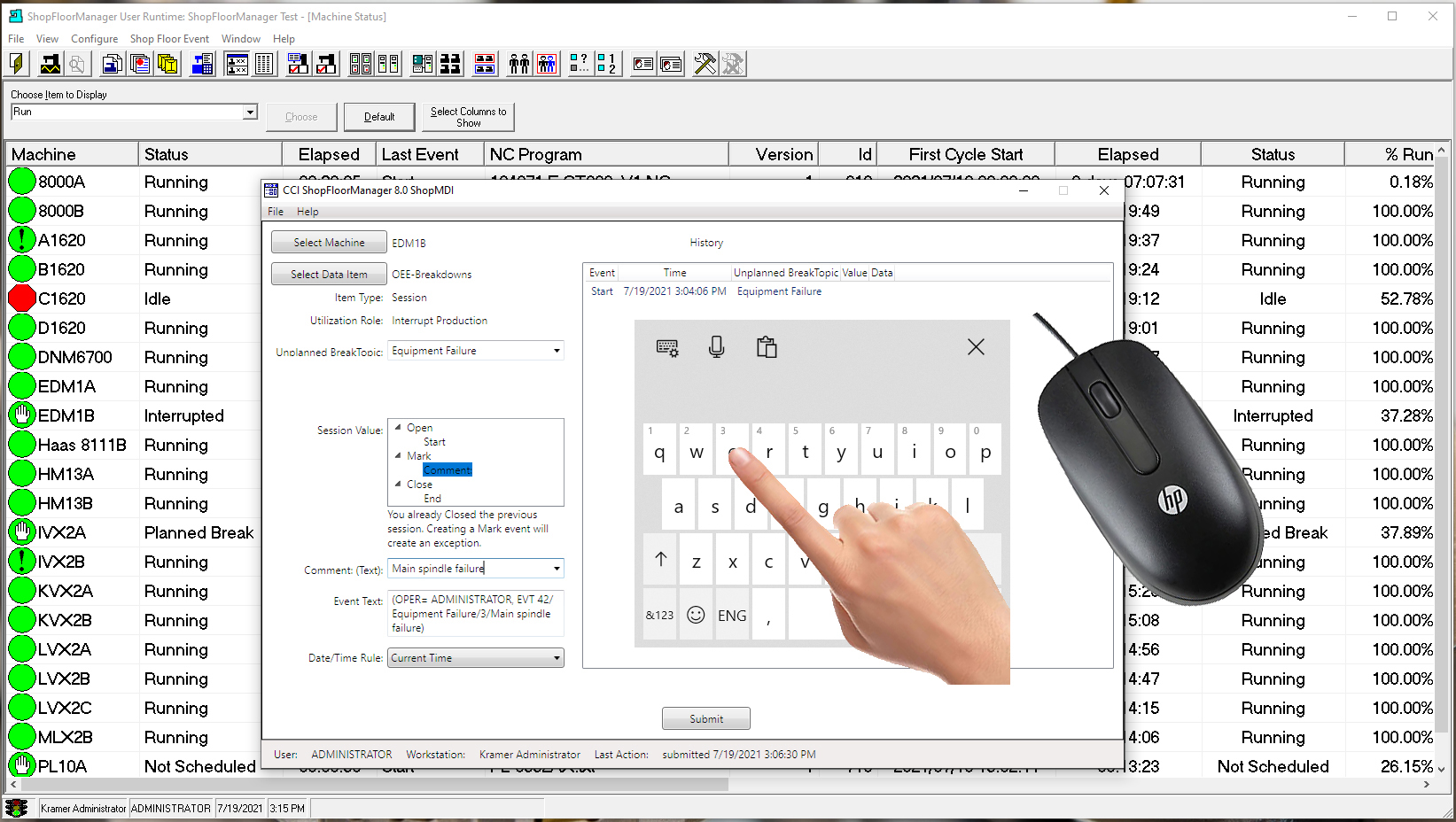Open the Choose Item to Display dropdown
This screenshot has width=1456, height=822.
(250, 112)
